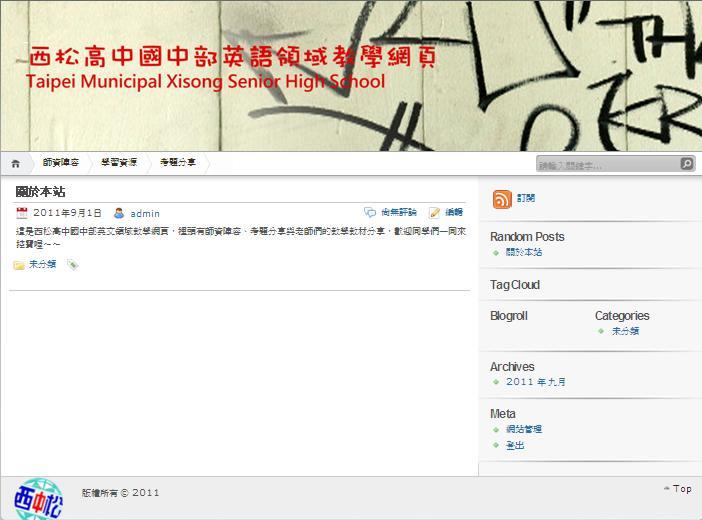Select the Random Posts heading

click(x=527, y=236)
